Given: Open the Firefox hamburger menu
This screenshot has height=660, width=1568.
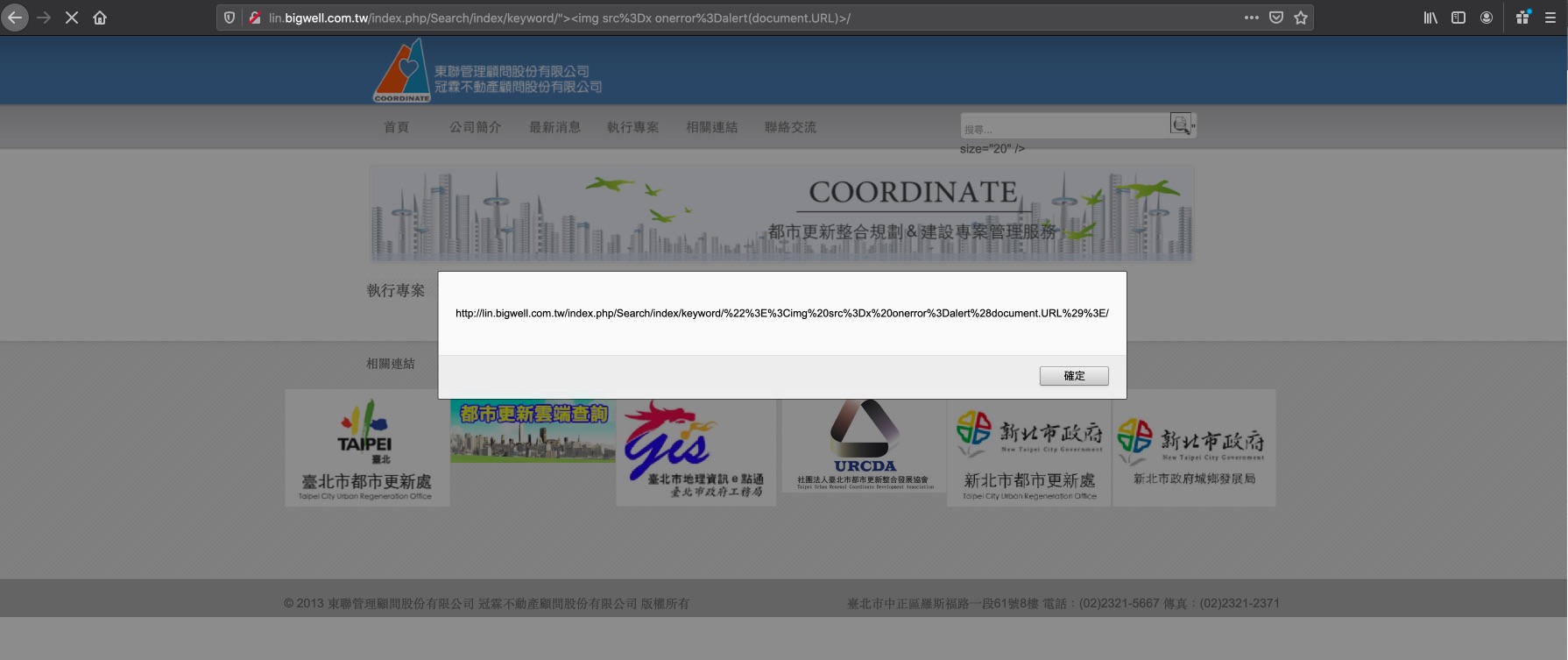Looking at the screenshot, I should [x=1550, y=18].
